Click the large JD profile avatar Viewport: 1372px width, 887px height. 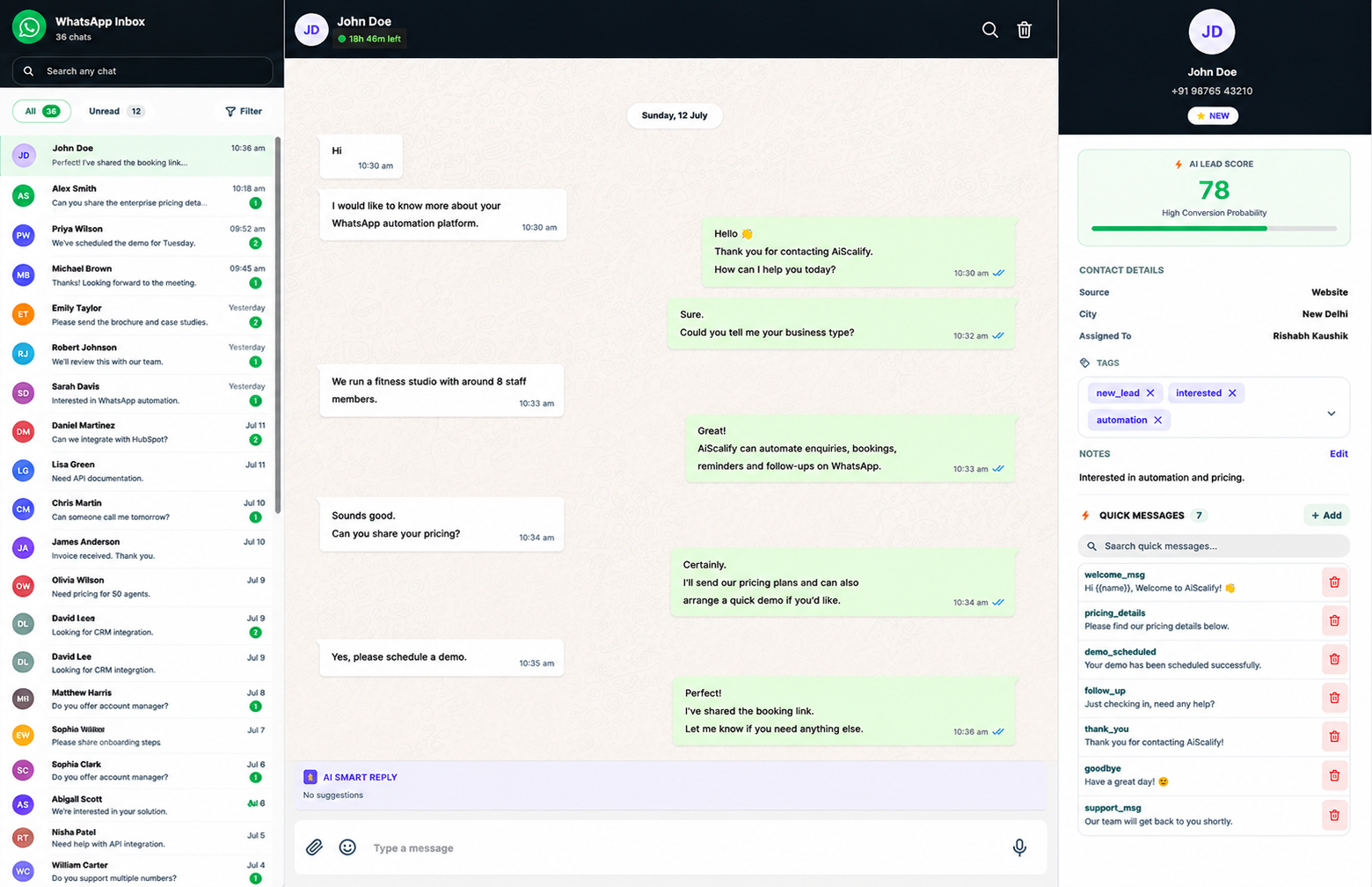pyautogui.click(x=1212, y=32)
